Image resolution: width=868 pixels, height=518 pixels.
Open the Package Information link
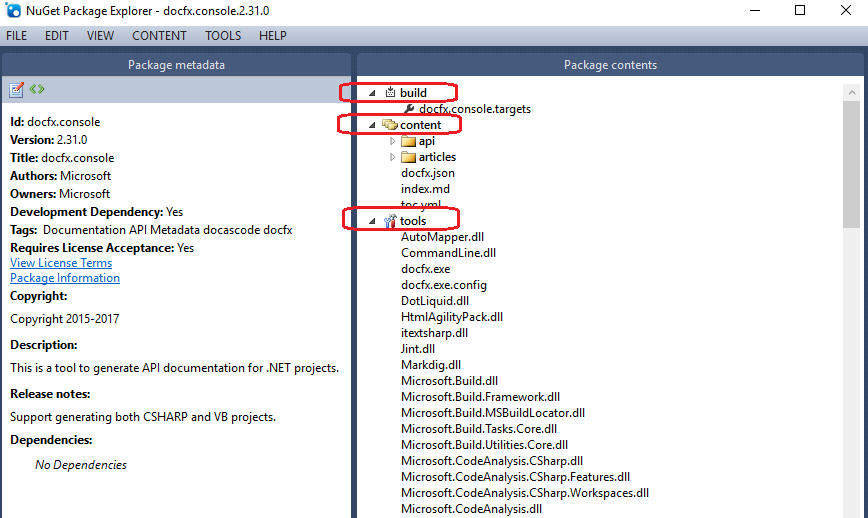[65, 278]
